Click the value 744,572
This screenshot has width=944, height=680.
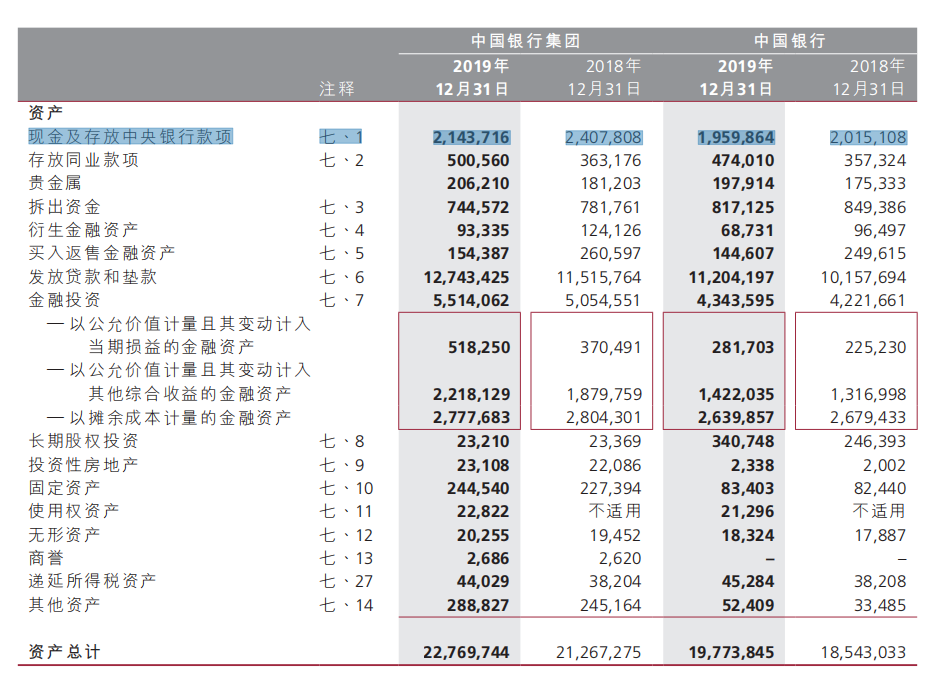[x=478, y=208]
